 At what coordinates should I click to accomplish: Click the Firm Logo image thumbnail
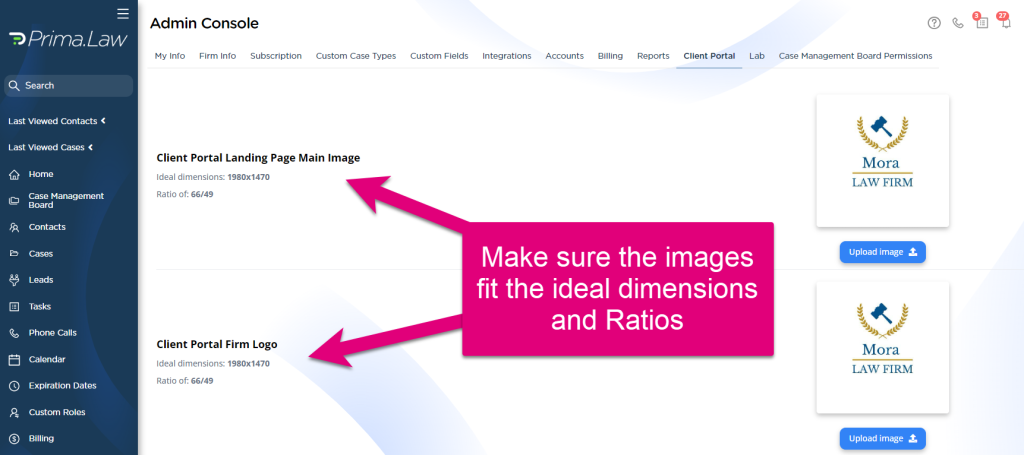882,347
